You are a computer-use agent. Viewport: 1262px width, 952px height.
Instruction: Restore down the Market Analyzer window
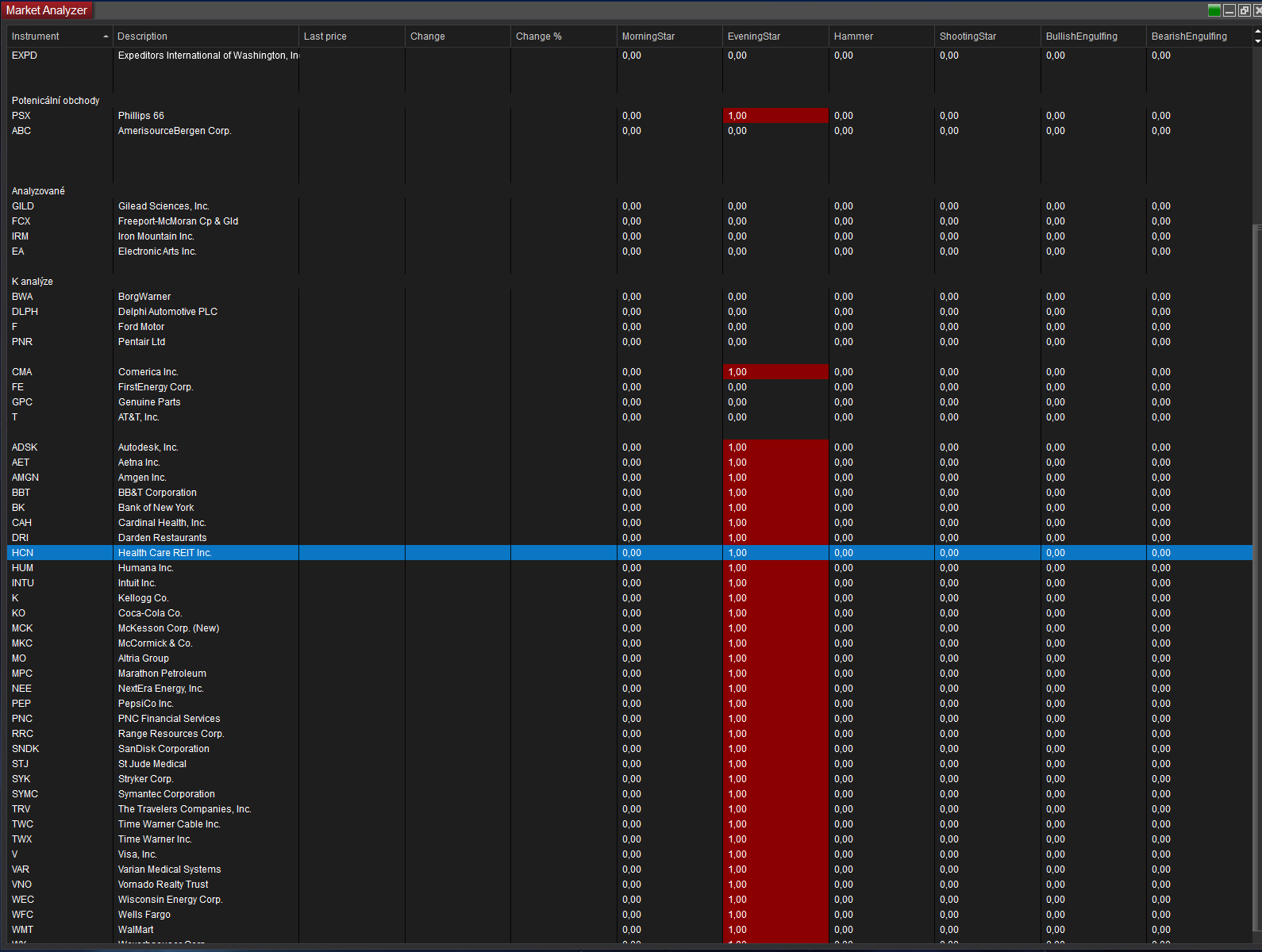(x=1244, y=10)
